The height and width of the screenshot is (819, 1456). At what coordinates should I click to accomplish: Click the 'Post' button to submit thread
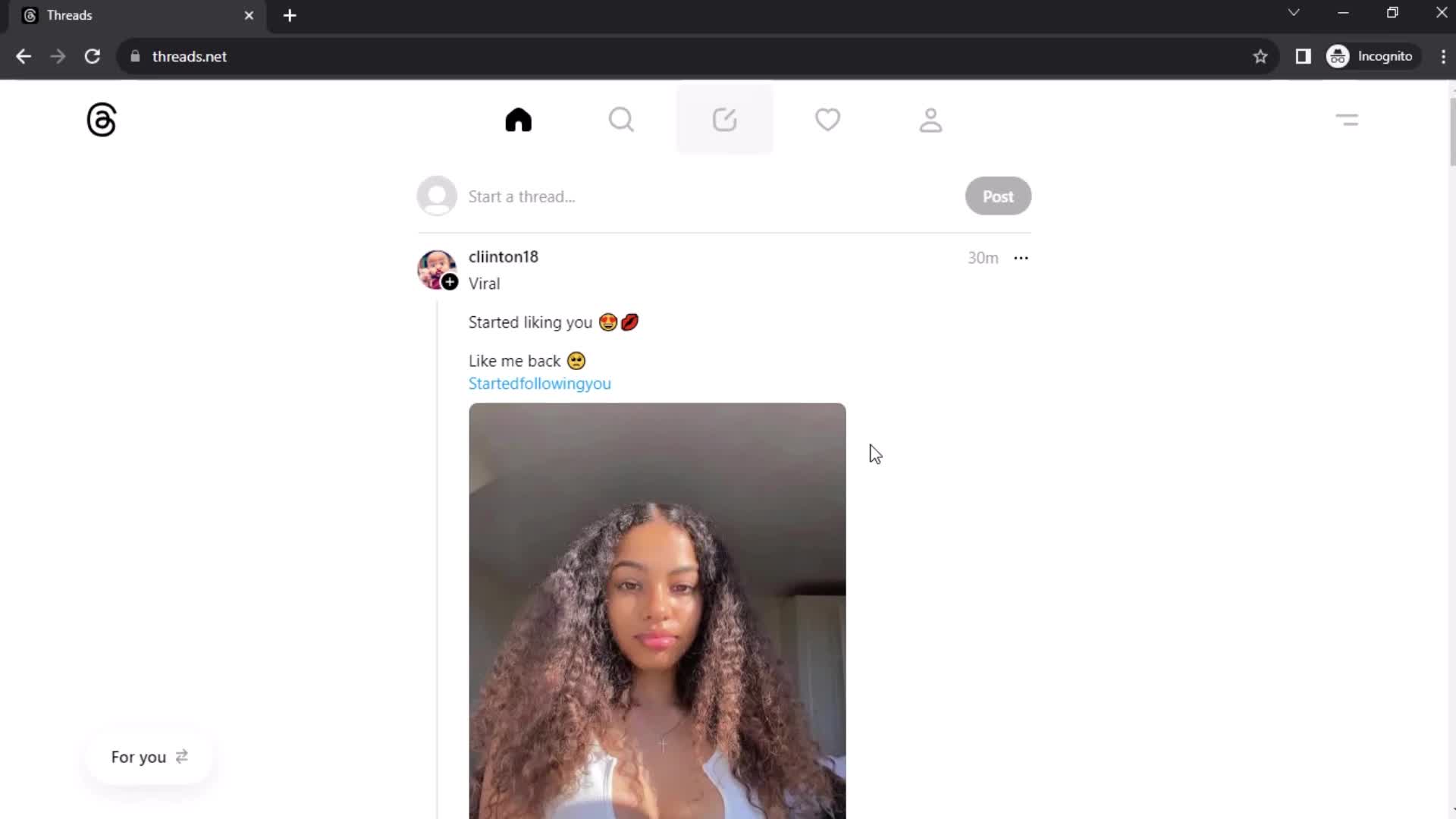[x=998, y=196]
